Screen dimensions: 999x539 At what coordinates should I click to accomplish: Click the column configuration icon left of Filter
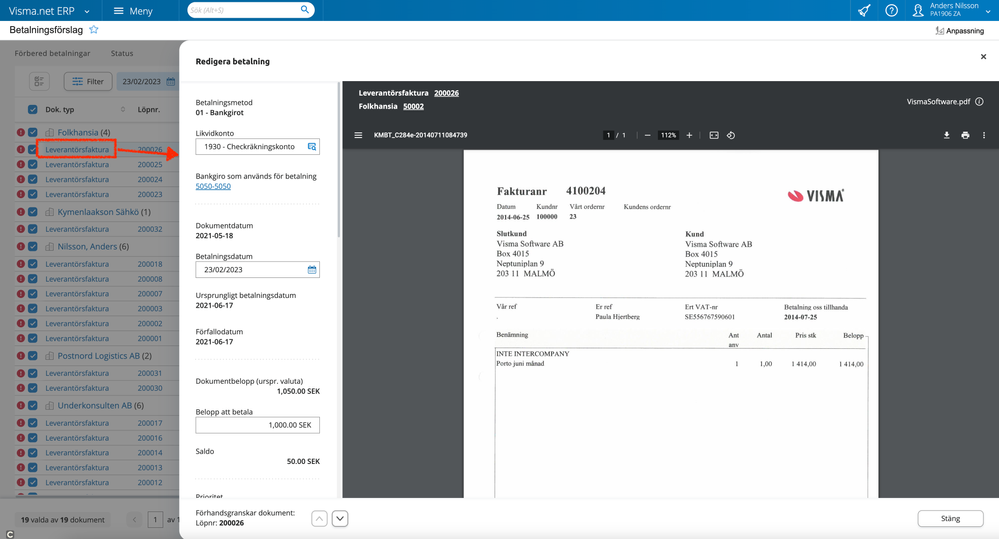pyautogui.click(x=40, y=82)
